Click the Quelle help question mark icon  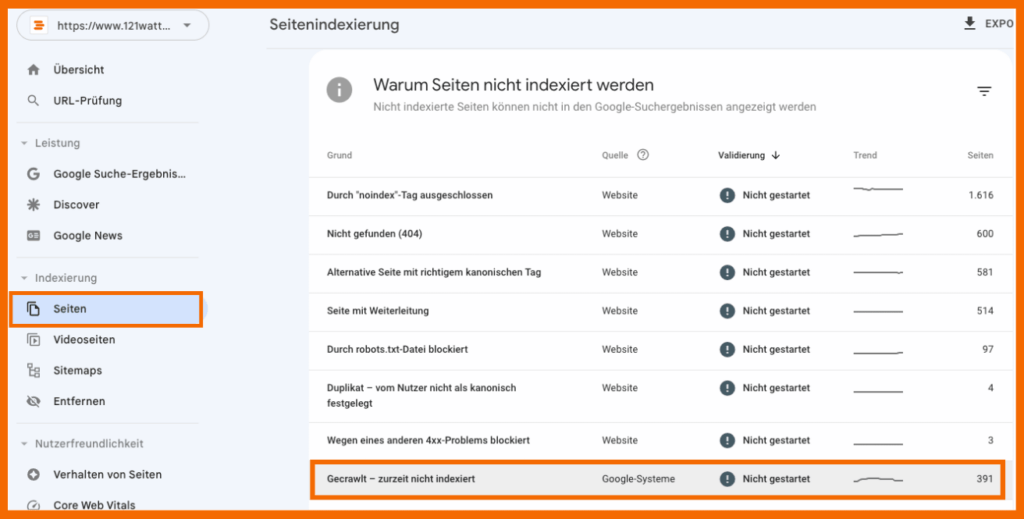click(643, 155)
